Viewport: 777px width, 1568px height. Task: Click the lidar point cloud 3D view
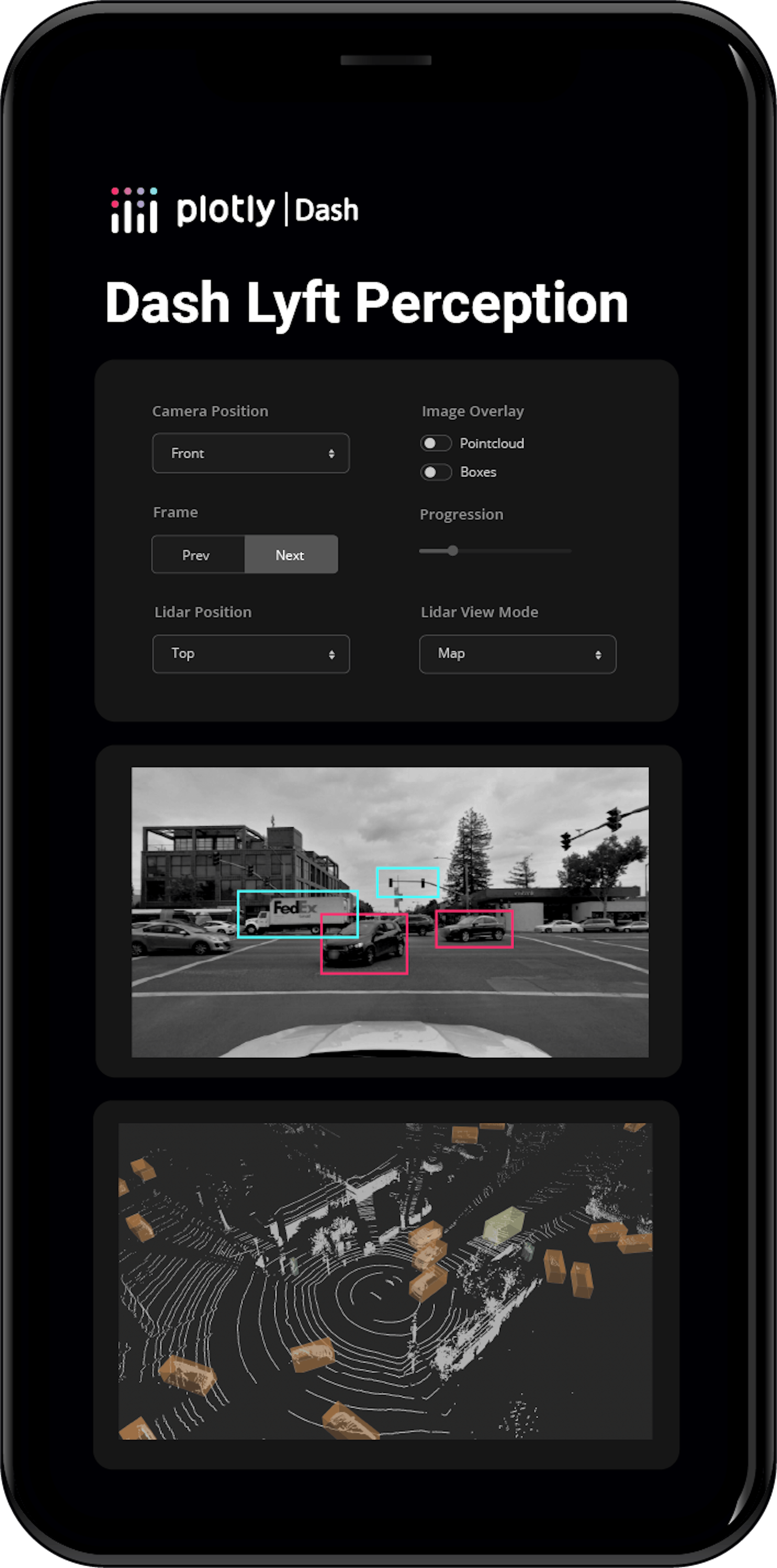coord(385,1281)
